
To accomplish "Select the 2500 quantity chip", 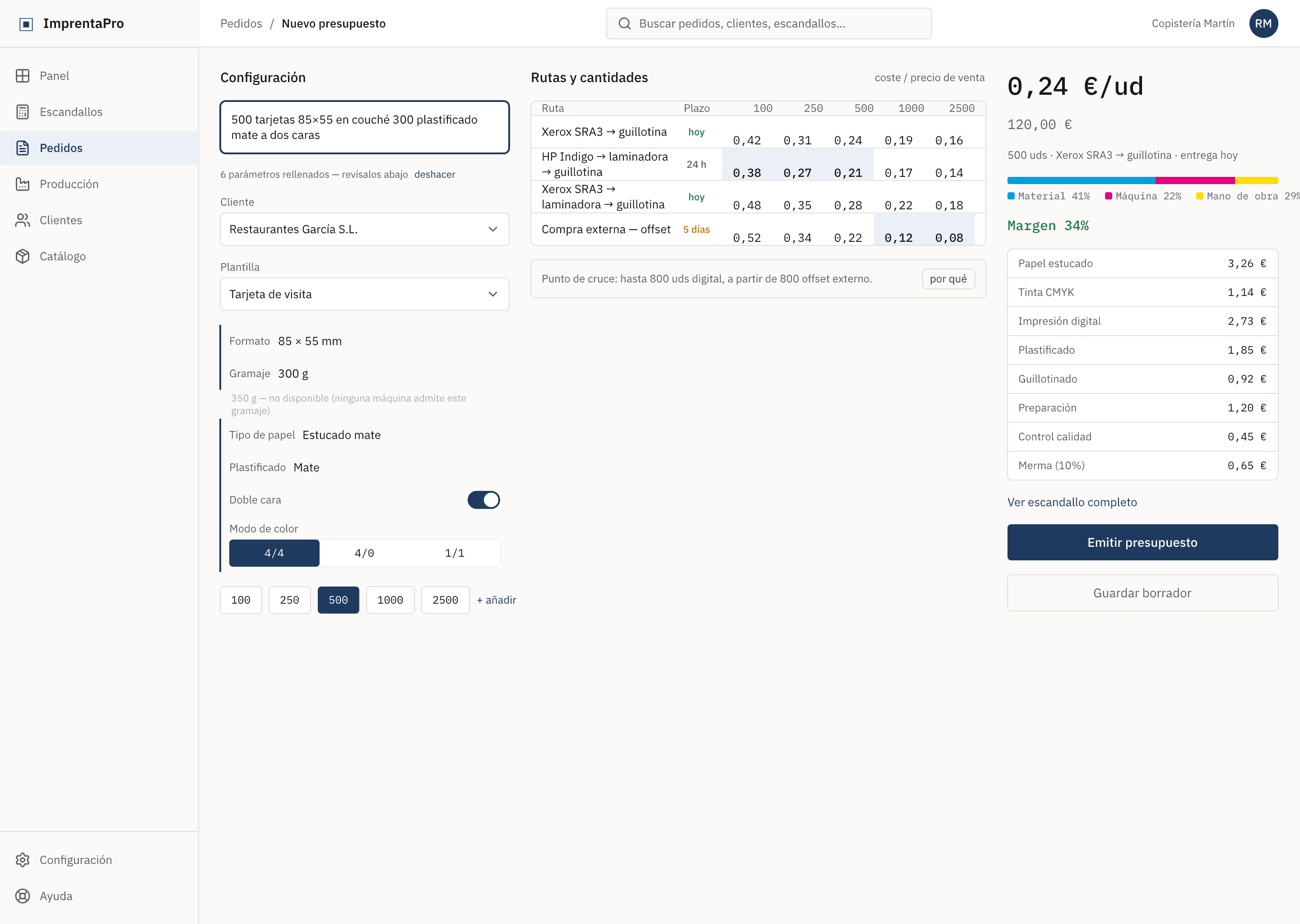I will pyautogui.click(x=446, y=600).
